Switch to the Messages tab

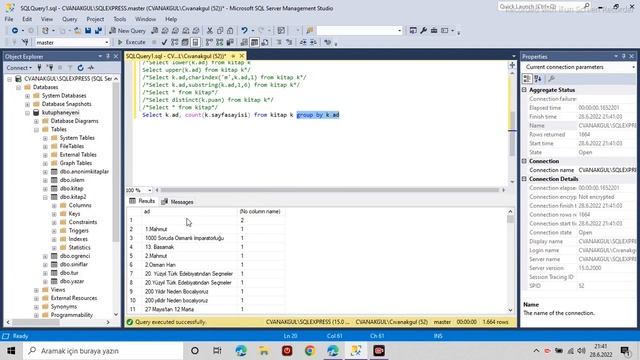pos(177,202)
